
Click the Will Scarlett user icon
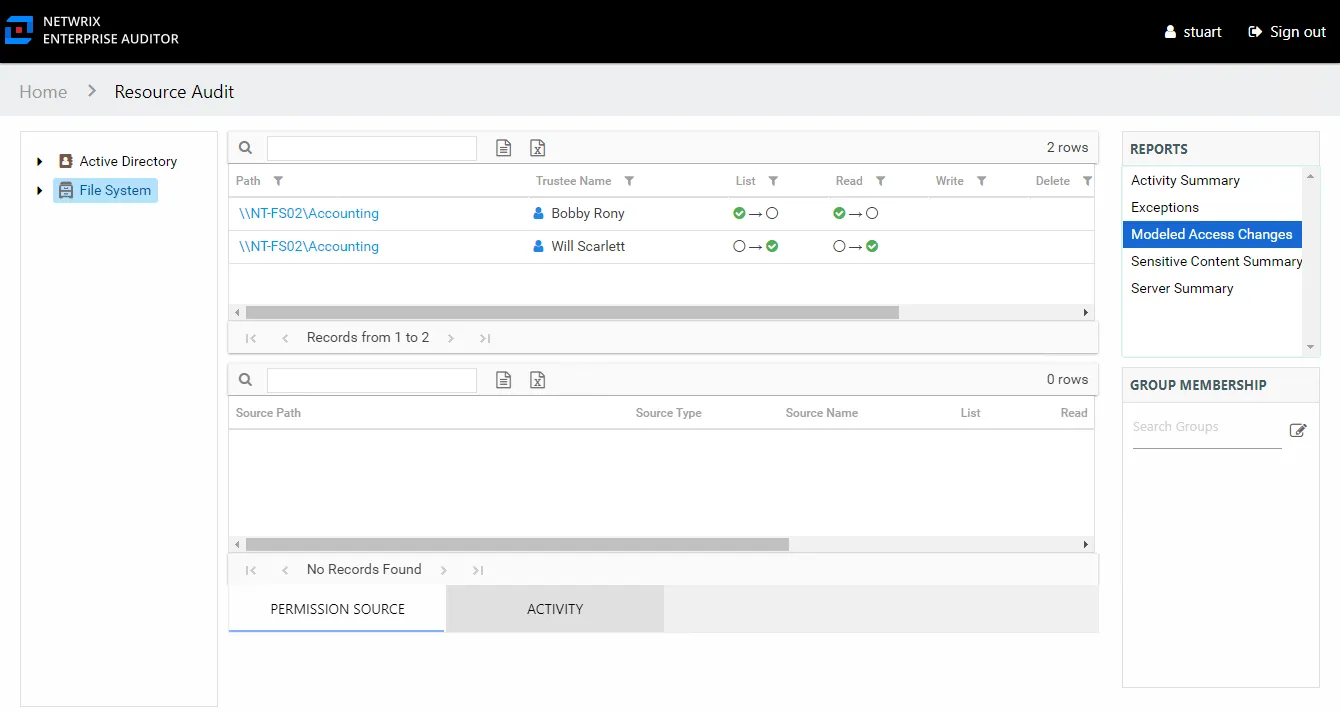(x=539, y=246)
